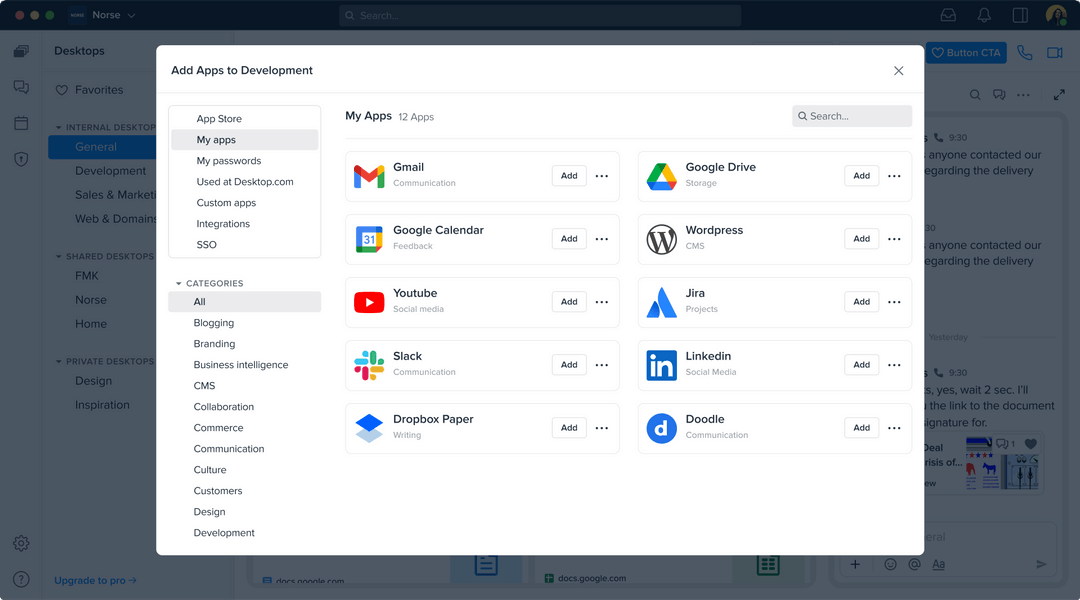Add Linkedin to Development
The height and width of the screenshot is (600, 1080).
pos(861,365)
